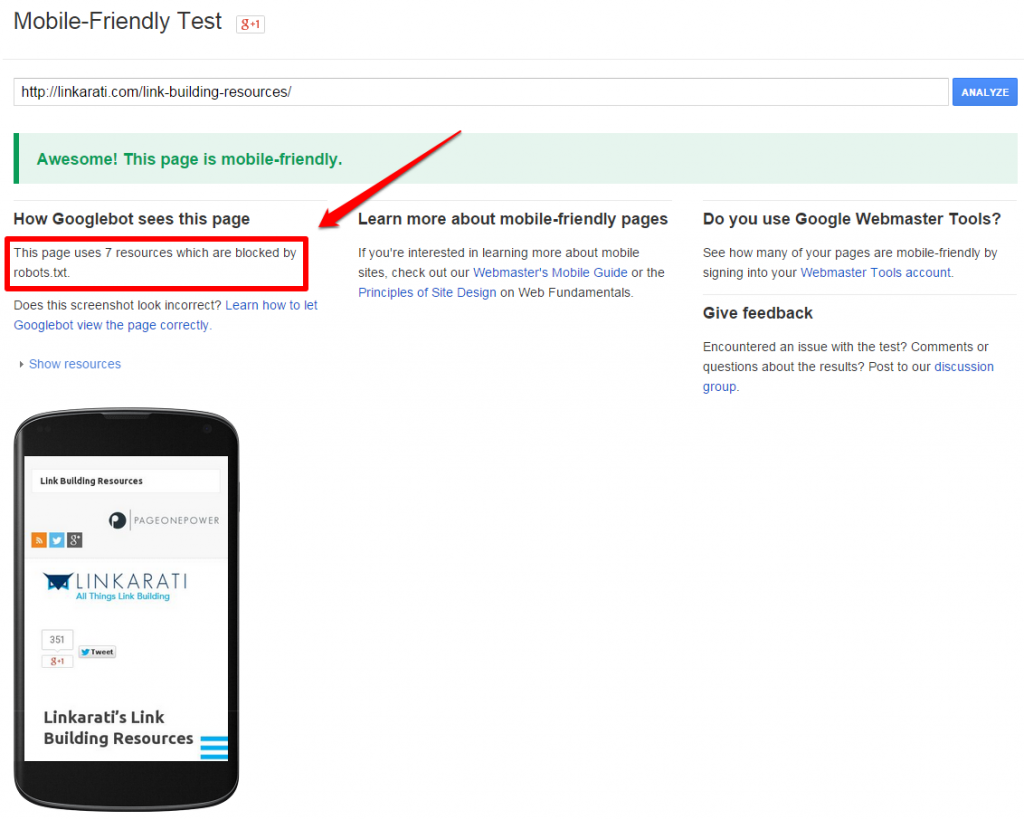Open the discussion group link
Image resolution: width=1024 pixels, height=820 pixels.
coord(848,377)
